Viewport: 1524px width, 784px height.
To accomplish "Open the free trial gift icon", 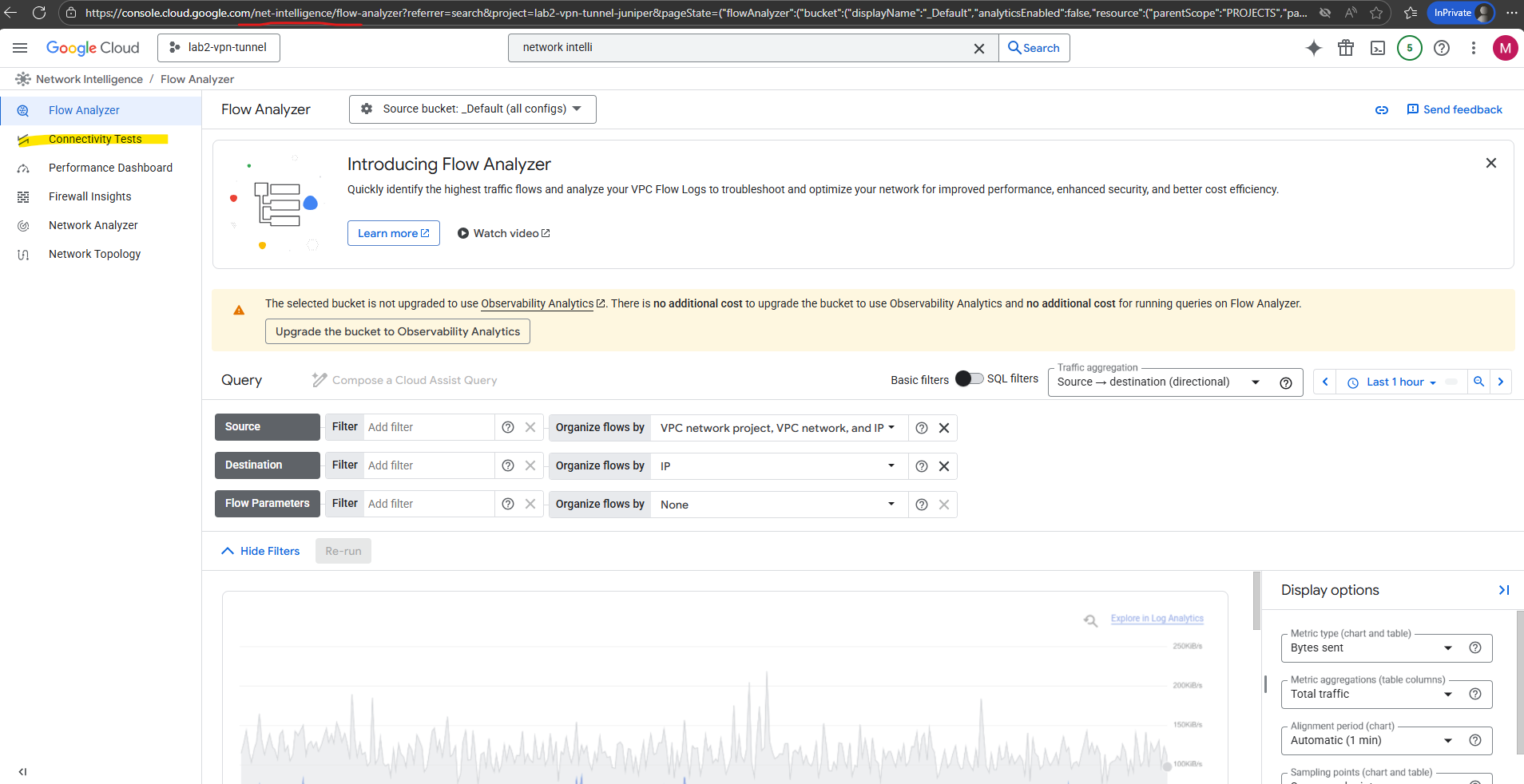I will pyautogui.click(x=1346, y=48).
